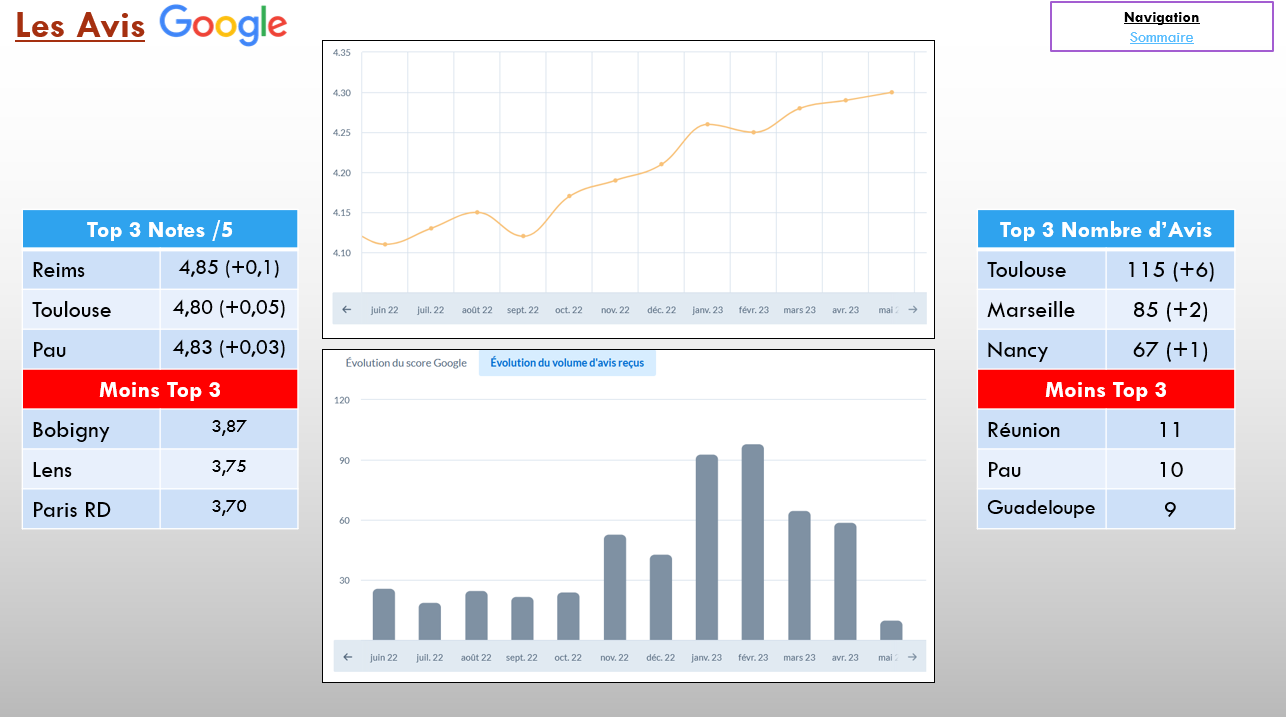The height and width of the screenshot is (717, 1286).
Task: Click the Les Avis page title
Action: tap(80, 26)
